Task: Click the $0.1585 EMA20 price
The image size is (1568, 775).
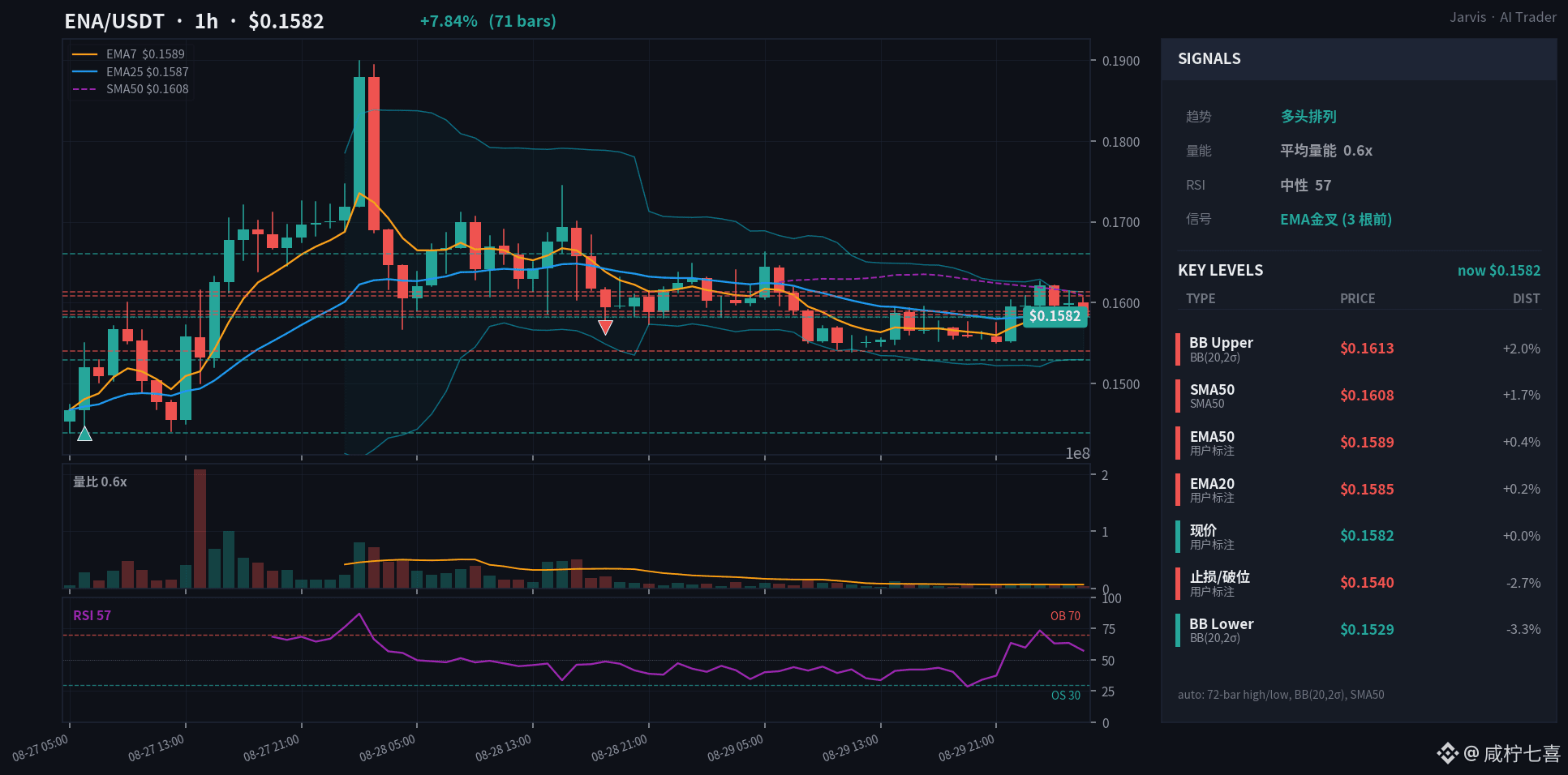Action: tap(1367, 490)
